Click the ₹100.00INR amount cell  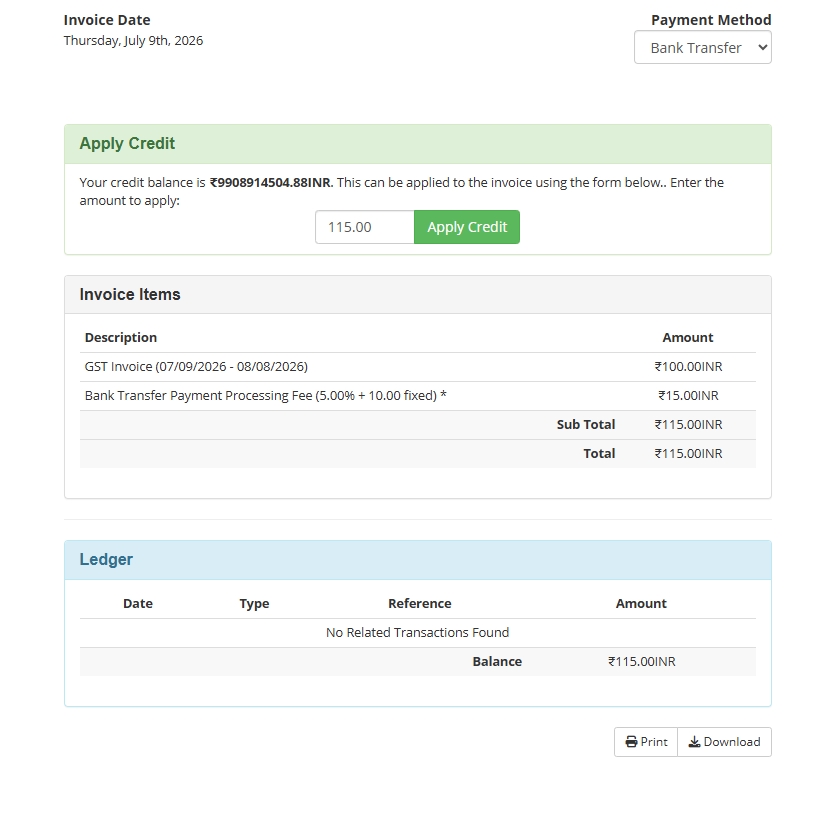(x=688, y=367)
